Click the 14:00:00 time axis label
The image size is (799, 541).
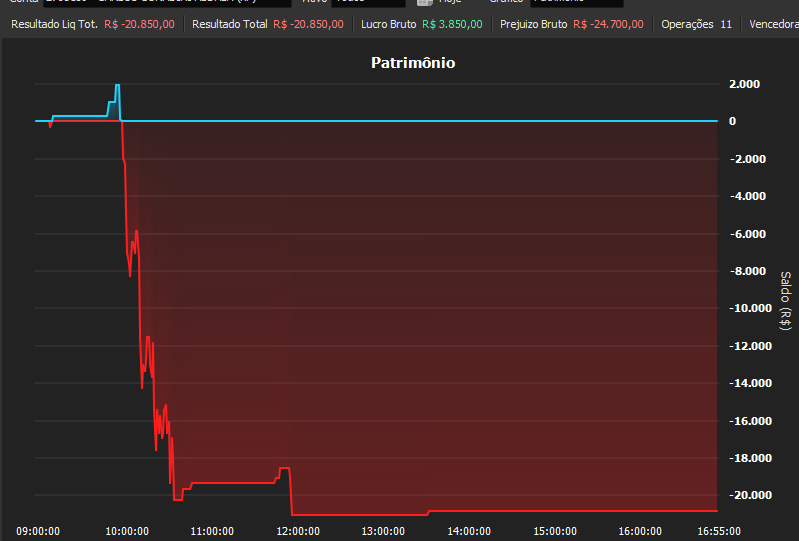click(x=469, y=531)
